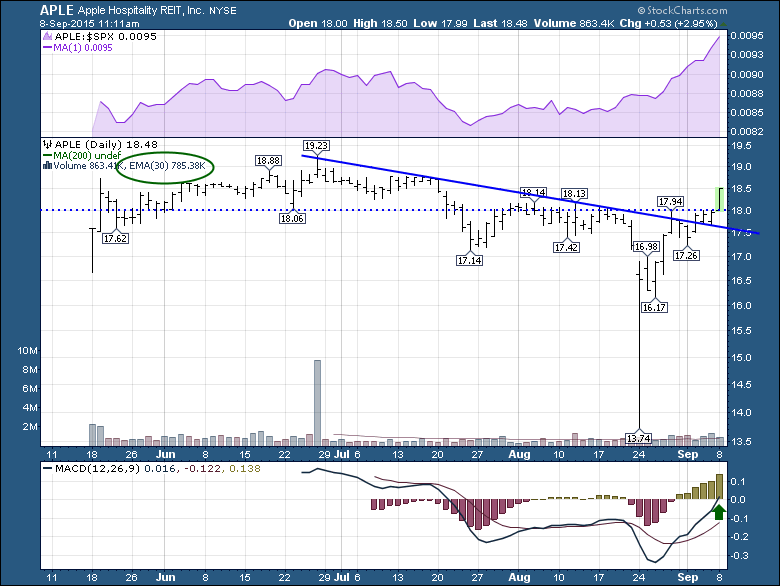The image size is (780, 586).
Task: Click the latest green price bar
Action: (719, 199)
